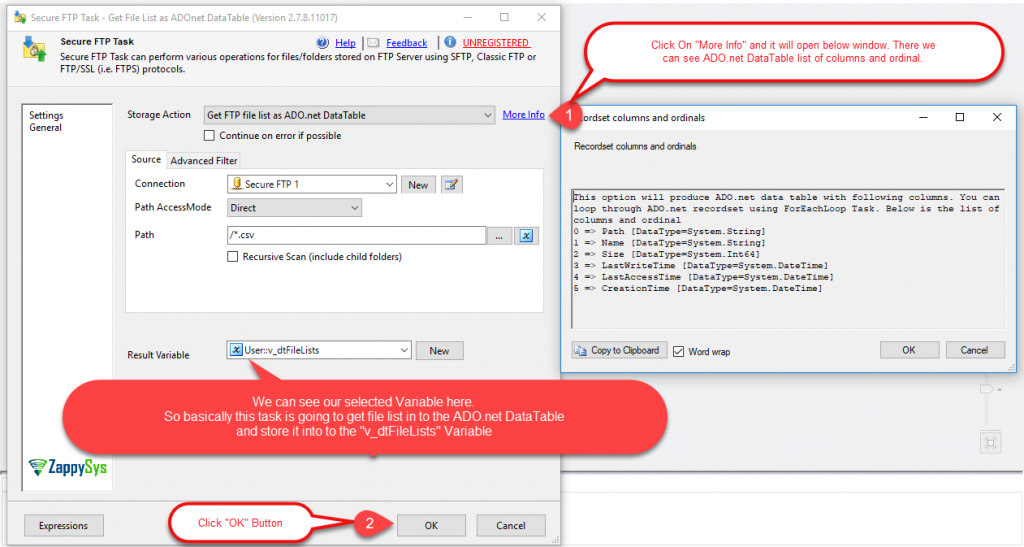Switch to the Advanced Filter tab

[x=203, y=160]
